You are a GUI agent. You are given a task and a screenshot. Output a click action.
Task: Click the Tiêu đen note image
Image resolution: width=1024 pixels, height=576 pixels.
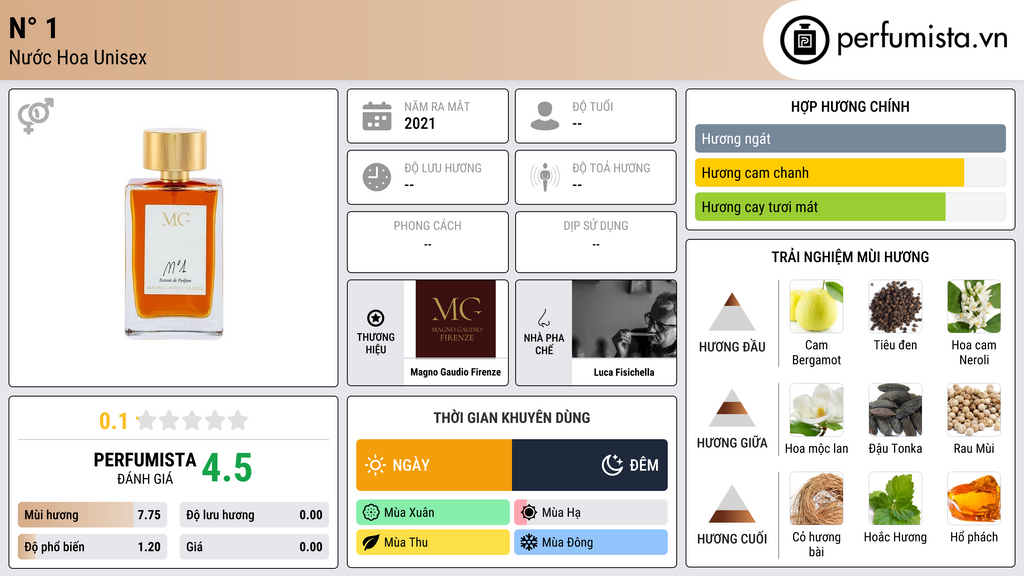tap(895, 306)
